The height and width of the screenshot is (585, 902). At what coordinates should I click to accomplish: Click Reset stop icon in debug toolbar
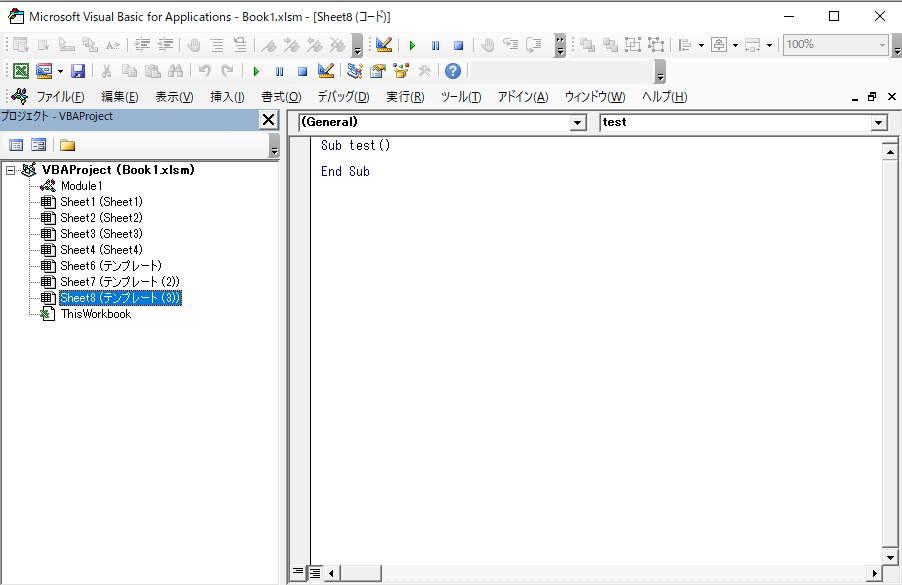pos(458,44)
